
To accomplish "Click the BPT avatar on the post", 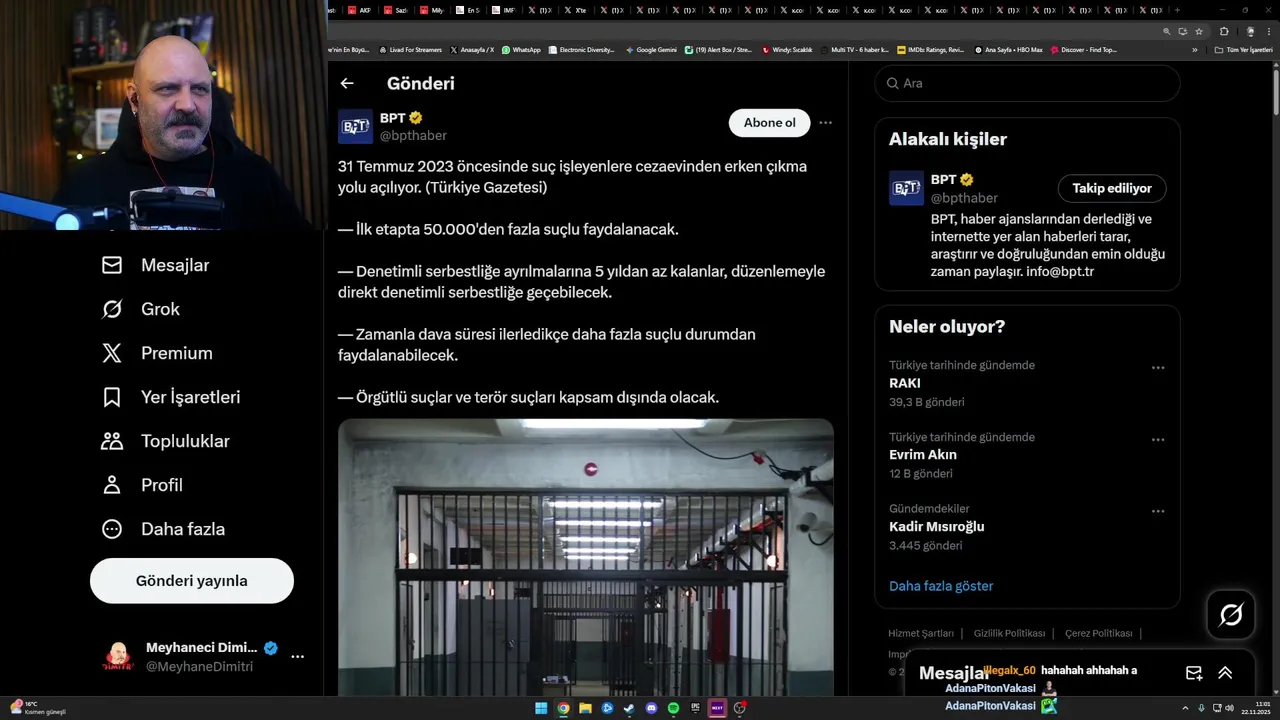I will click(x=355, y=127).
